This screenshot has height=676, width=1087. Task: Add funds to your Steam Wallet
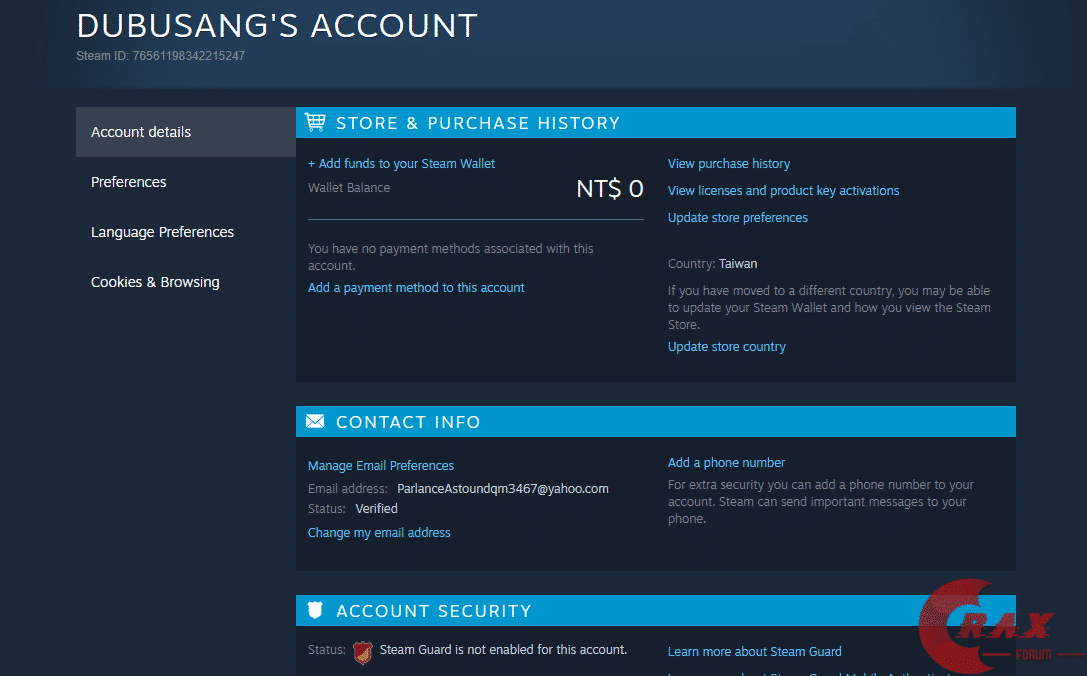click(x=401, y=164)
